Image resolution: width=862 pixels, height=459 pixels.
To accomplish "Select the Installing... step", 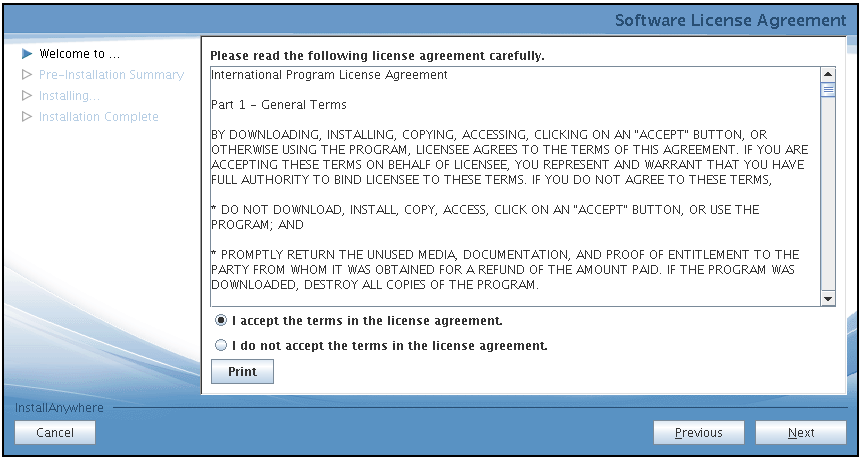I will tap(69, 96).
